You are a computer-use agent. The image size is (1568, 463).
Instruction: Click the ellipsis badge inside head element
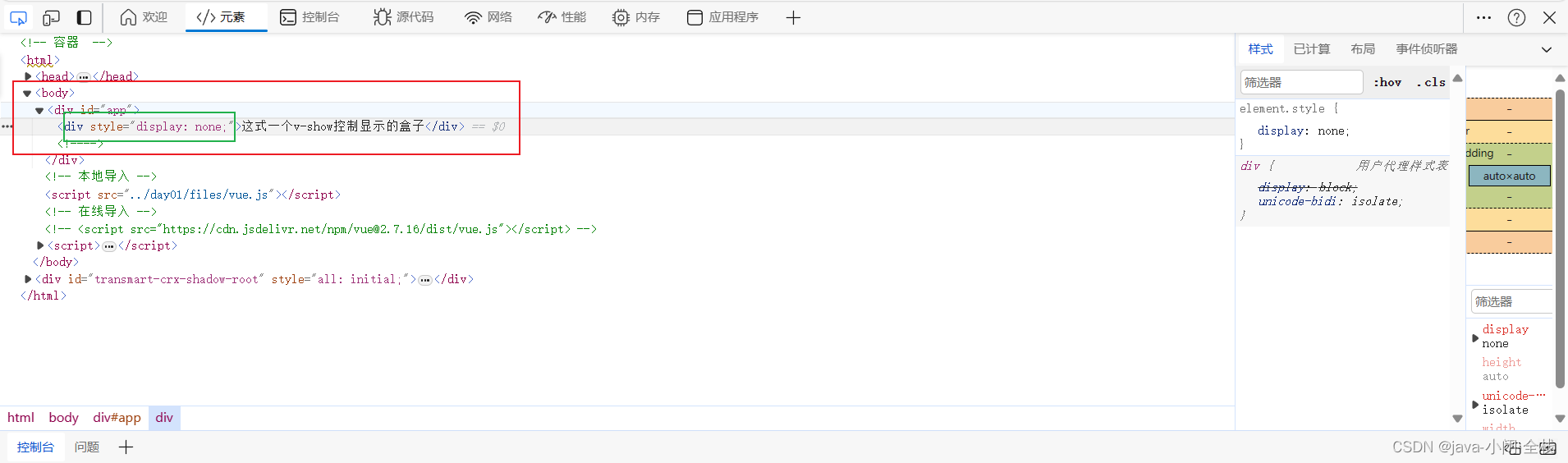pyautogui.click(x=84, y=77)
